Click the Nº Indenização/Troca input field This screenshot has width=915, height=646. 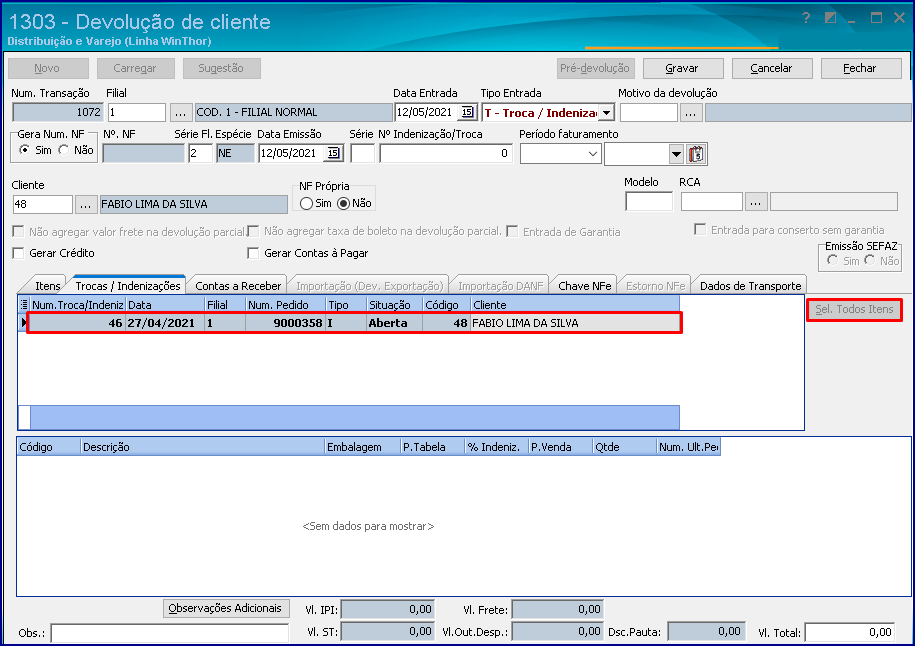tap(445, 153)
